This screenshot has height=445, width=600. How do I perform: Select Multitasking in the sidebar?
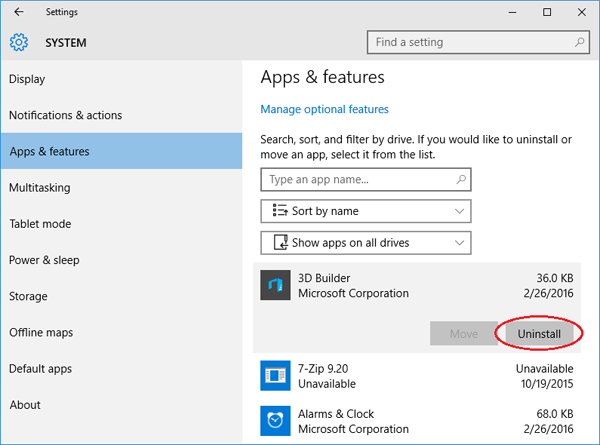click(40, 187)
